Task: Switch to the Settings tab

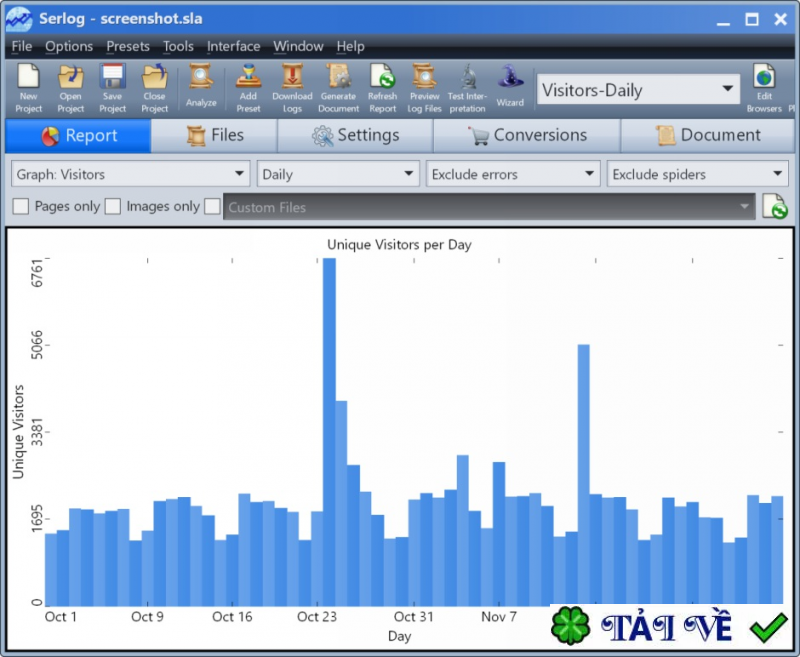Action: pyautogui.click(x=356, y=136)
